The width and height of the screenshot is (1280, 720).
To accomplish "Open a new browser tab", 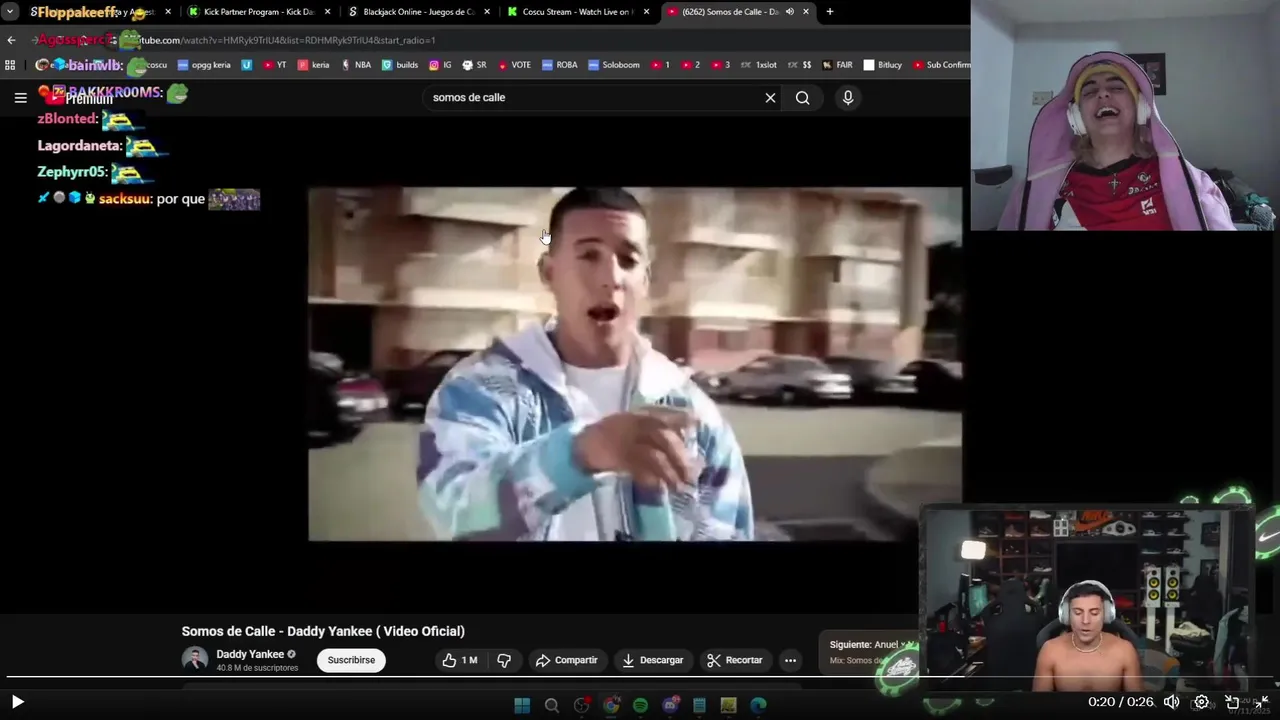I will point(829,12).
